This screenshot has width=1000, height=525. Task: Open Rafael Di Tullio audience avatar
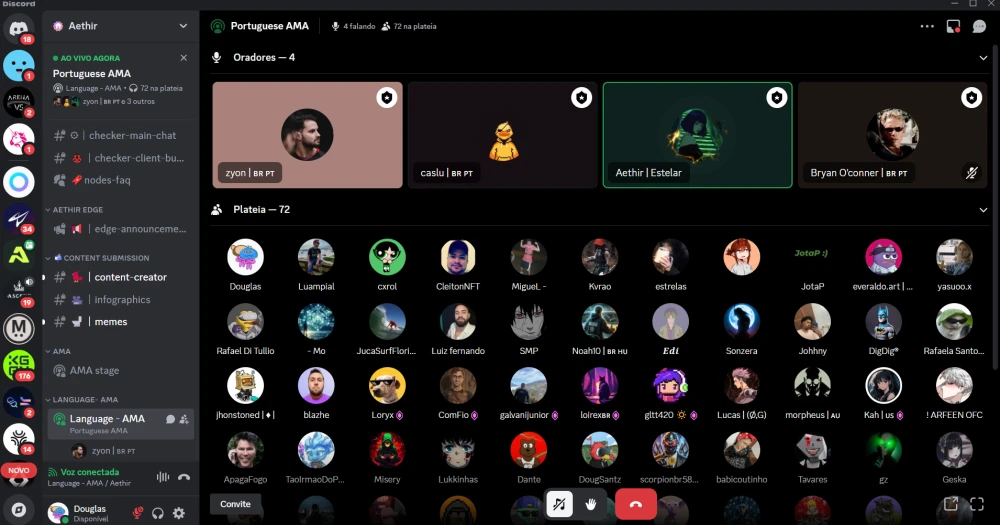coord(246,322)
